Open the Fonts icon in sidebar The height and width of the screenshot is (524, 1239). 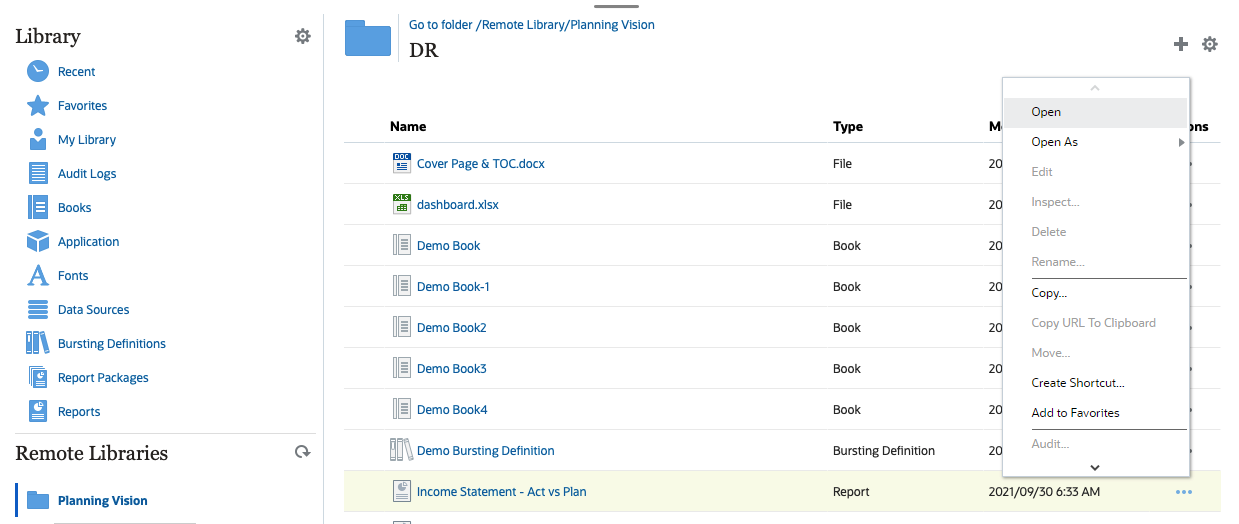coord(38,276)
